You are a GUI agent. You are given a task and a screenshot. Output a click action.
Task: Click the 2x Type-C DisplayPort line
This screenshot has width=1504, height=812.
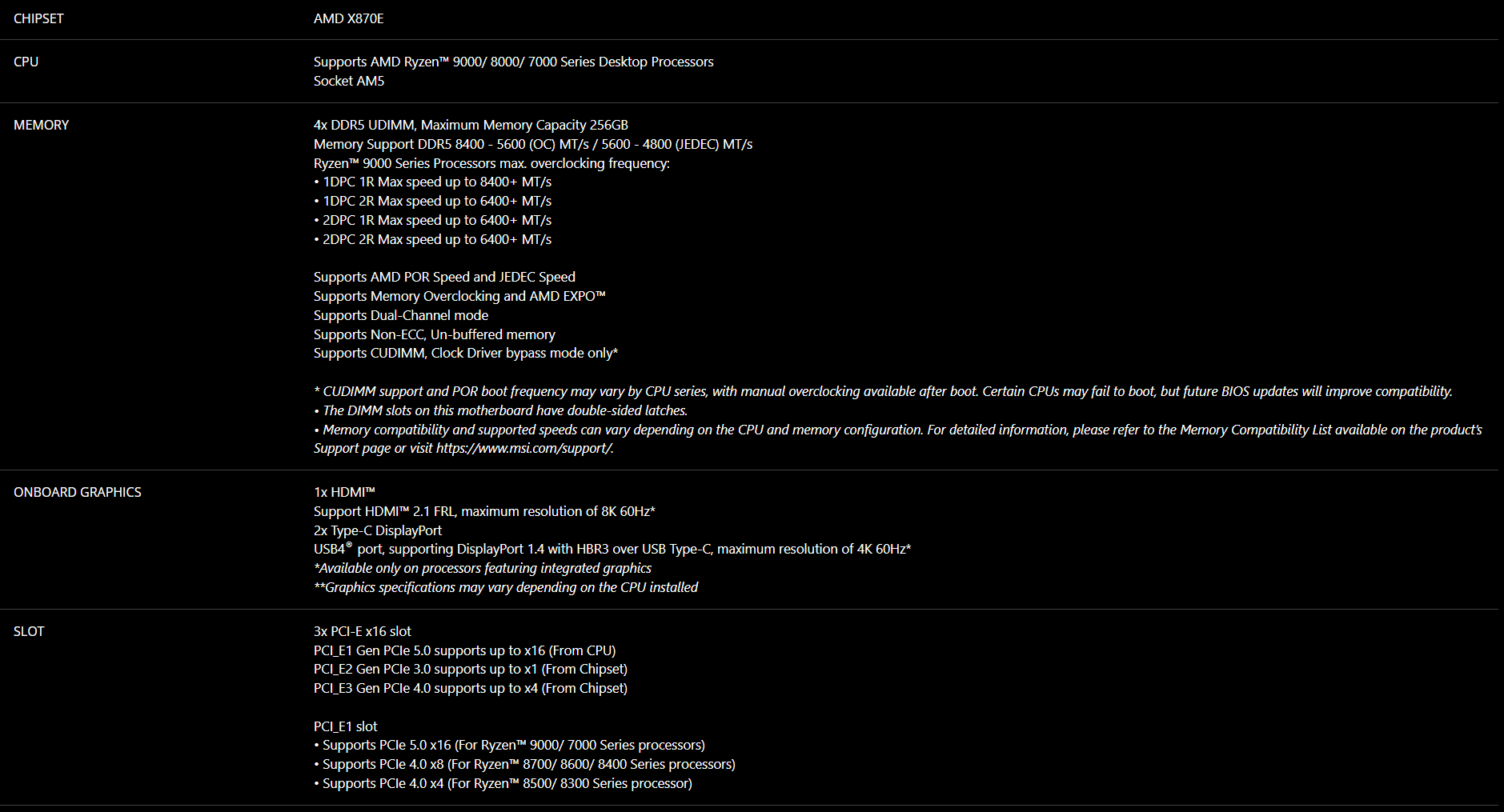point(378,530)
